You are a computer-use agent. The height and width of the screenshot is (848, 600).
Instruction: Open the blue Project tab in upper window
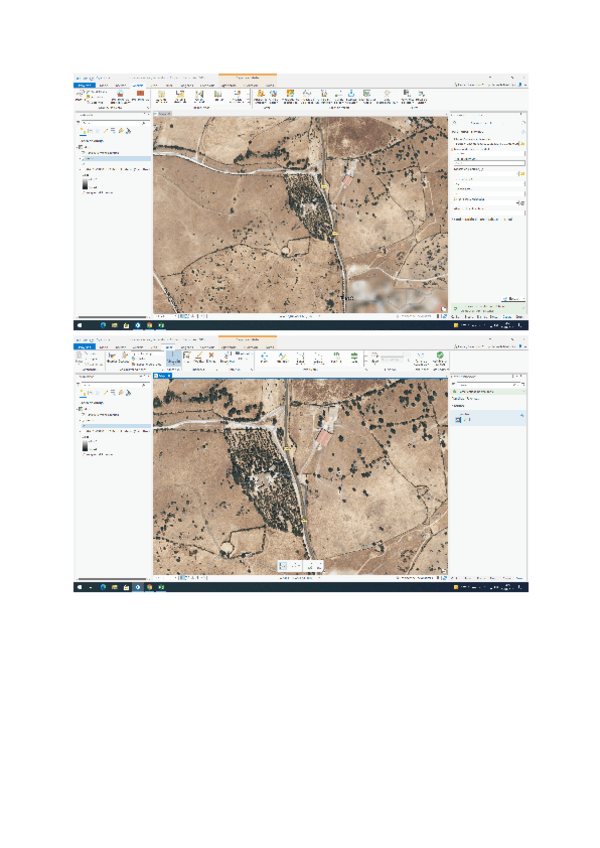(84, 86)
